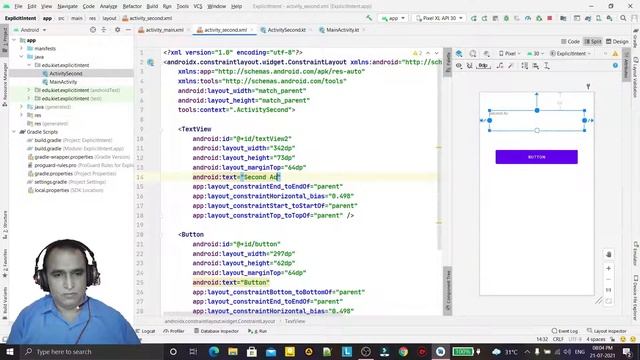Expand the res folder

(22, 115)
